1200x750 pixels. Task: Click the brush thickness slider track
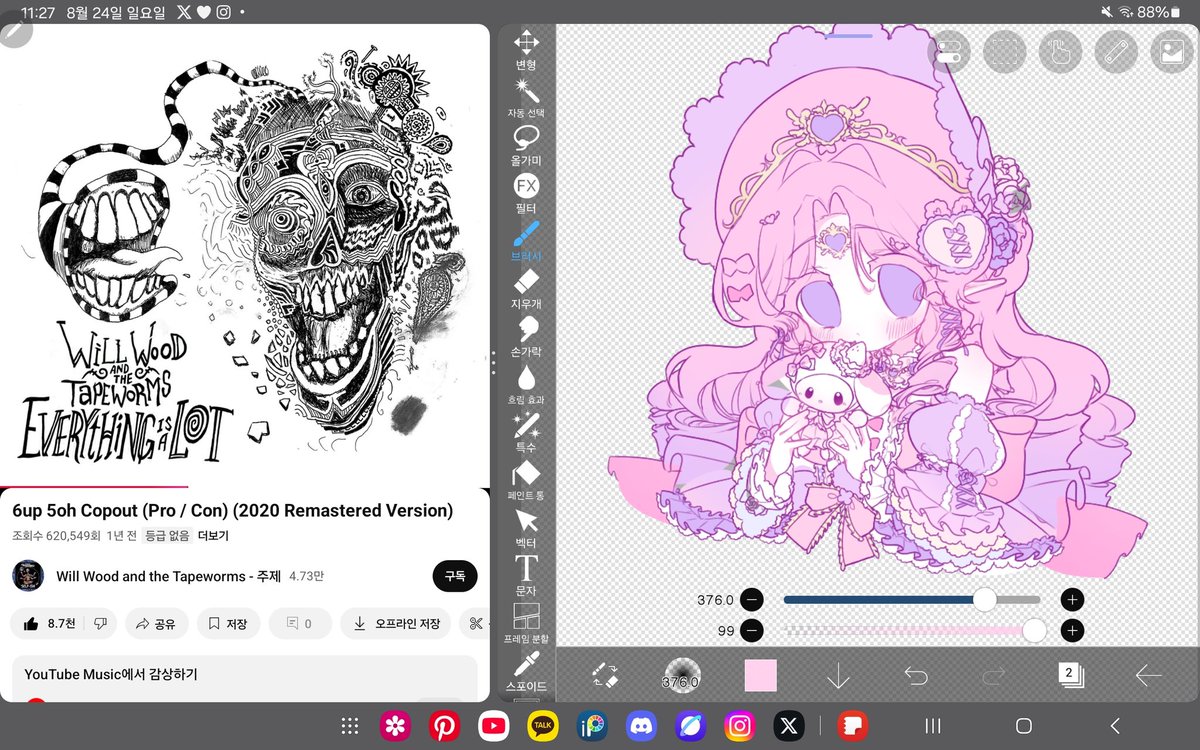(x=912, y=600)
